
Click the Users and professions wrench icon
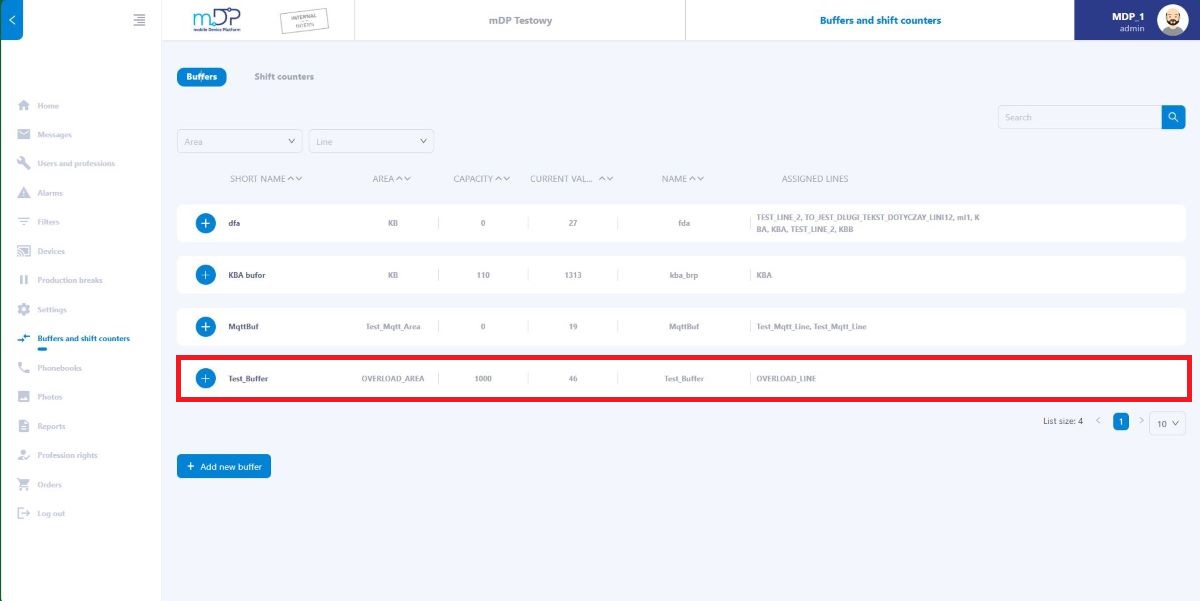click(24, 164)
